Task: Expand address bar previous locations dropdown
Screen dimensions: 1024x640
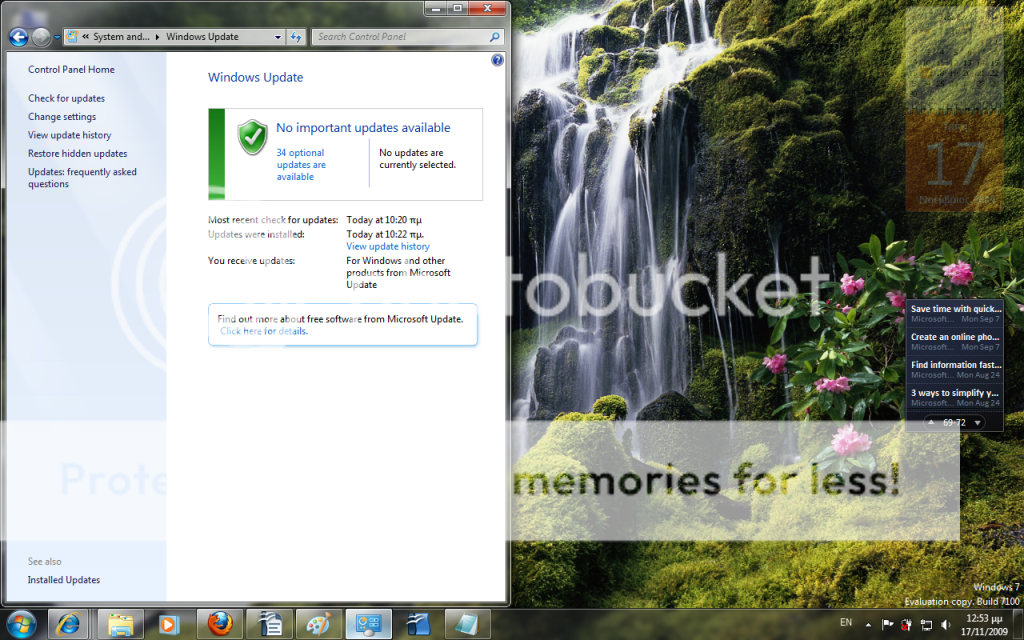Action: pyautogui.click(x=278, y=37)
